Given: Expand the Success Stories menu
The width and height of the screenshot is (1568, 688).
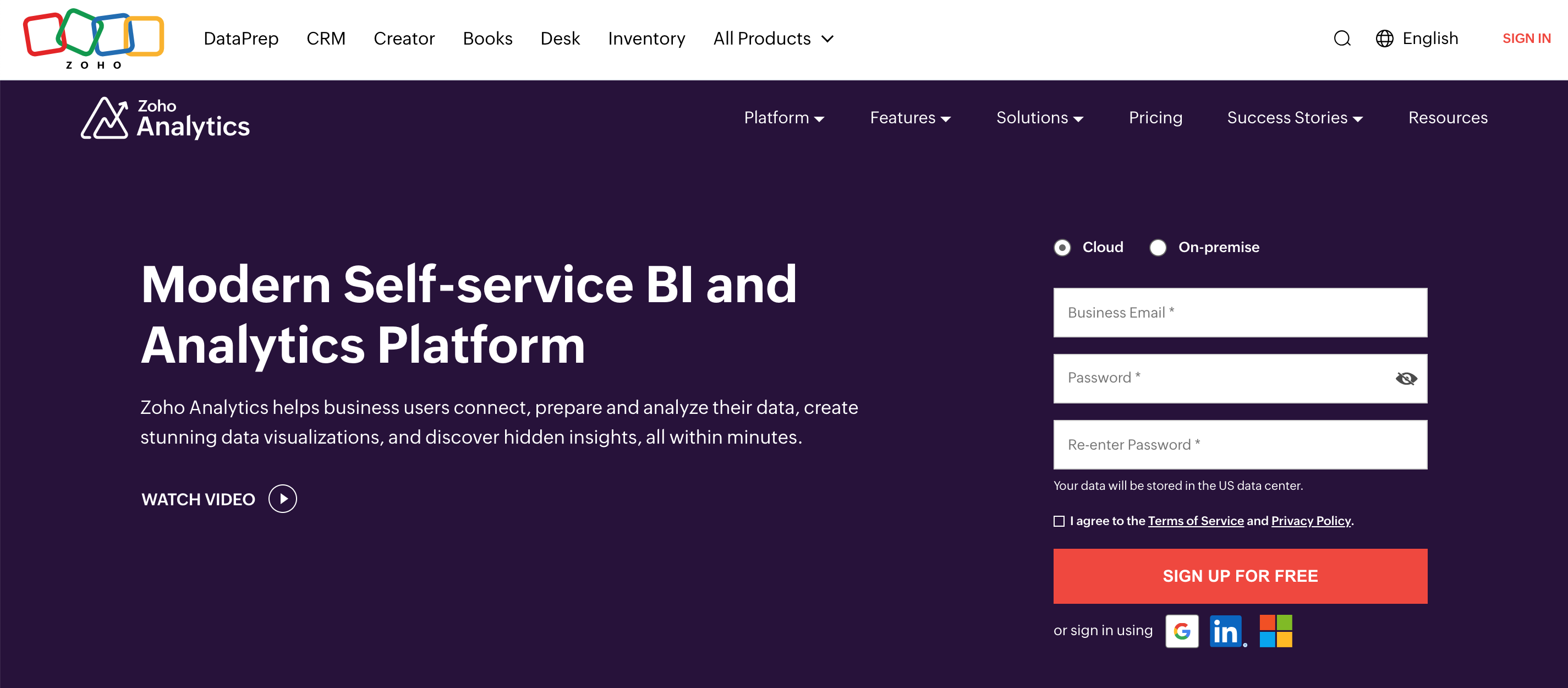Looking at the screenshot, I should [1294, 117].
